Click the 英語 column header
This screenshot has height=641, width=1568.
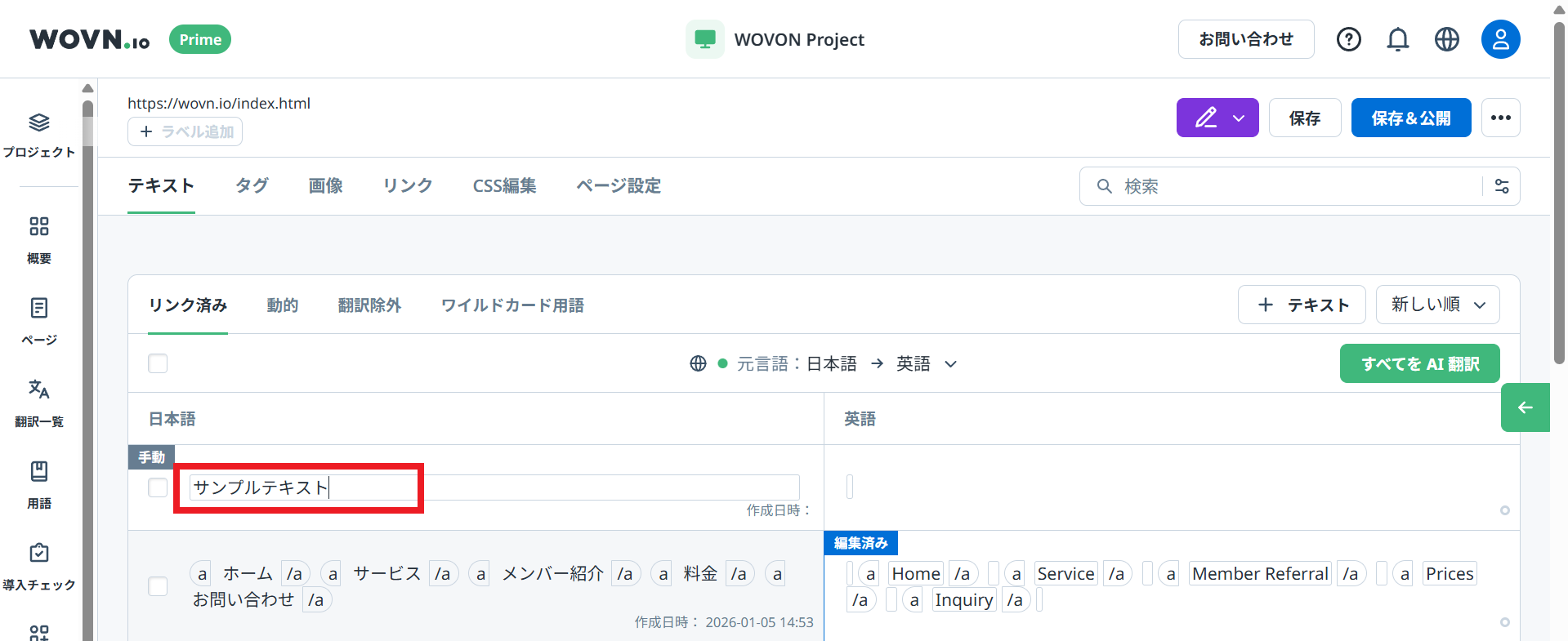click(x=860, y=419)
